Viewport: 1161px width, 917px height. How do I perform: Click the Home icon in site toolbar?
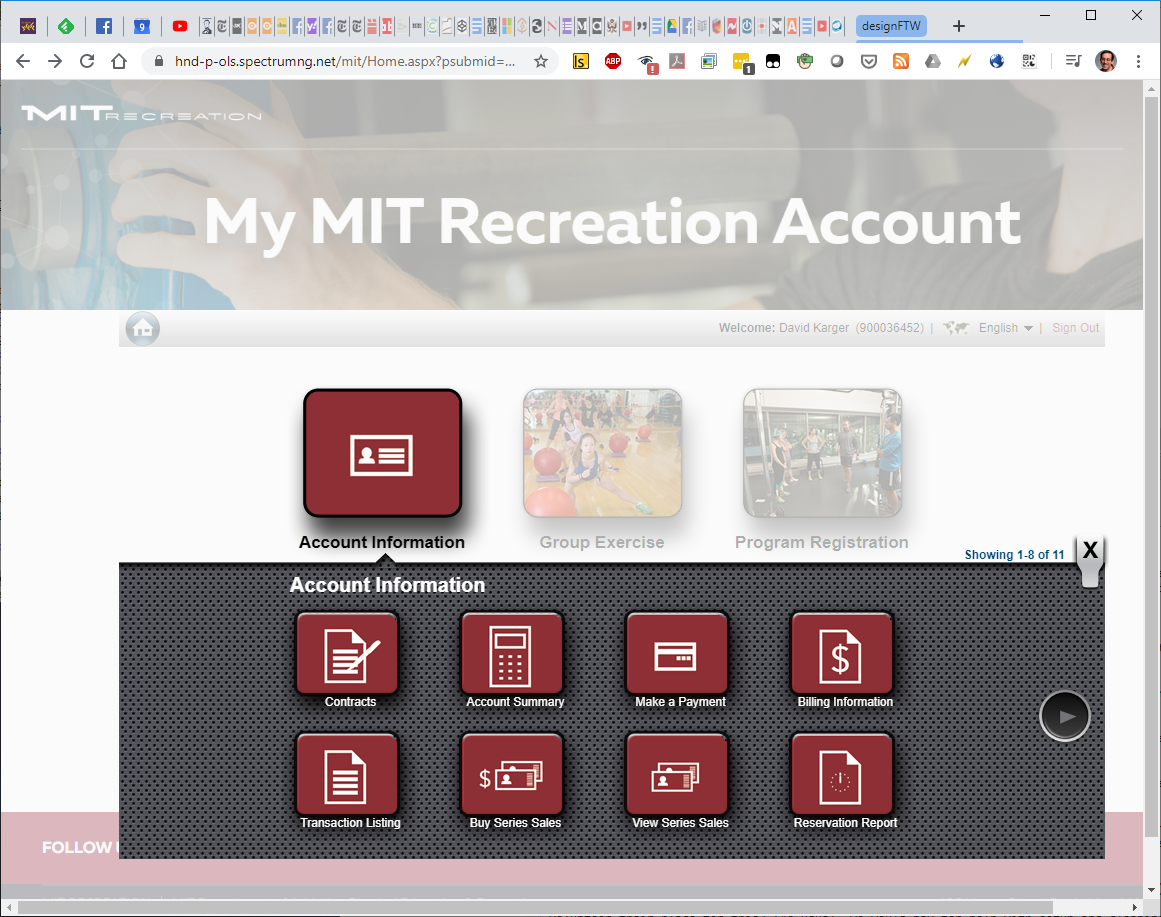click(x=143, y=328)
